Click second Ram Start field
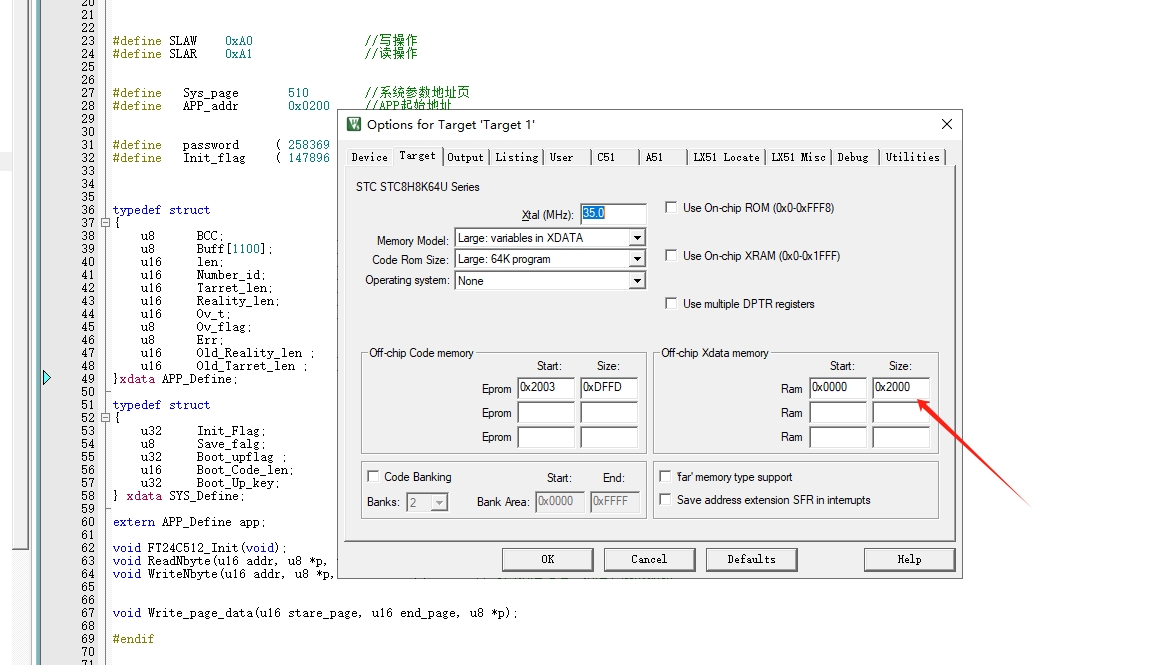Screen dimensions: 1162x665 [838, 413]
